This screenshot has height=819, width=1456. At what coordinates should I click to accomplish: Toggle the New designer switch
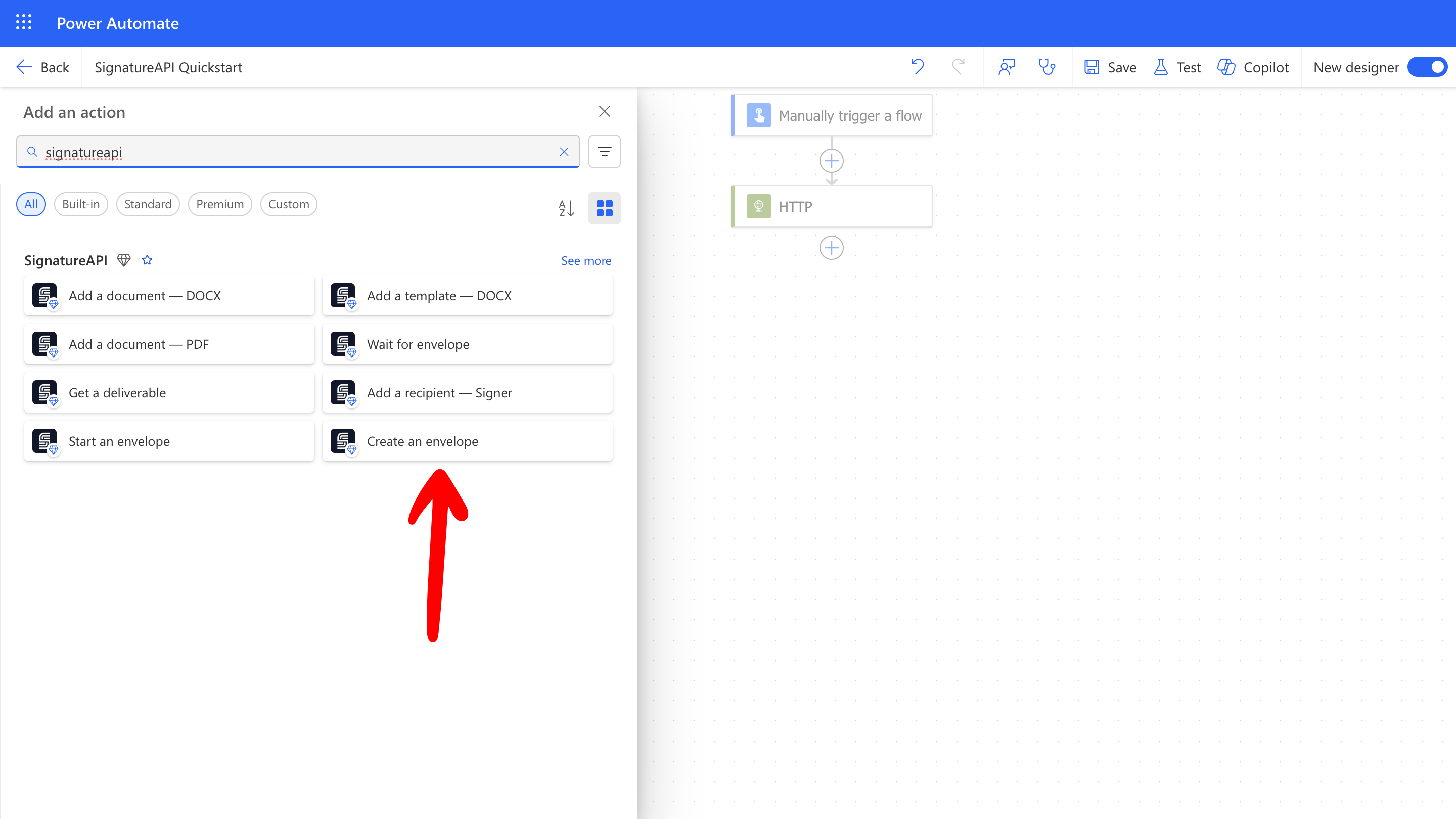click(x=1427, y=67)
